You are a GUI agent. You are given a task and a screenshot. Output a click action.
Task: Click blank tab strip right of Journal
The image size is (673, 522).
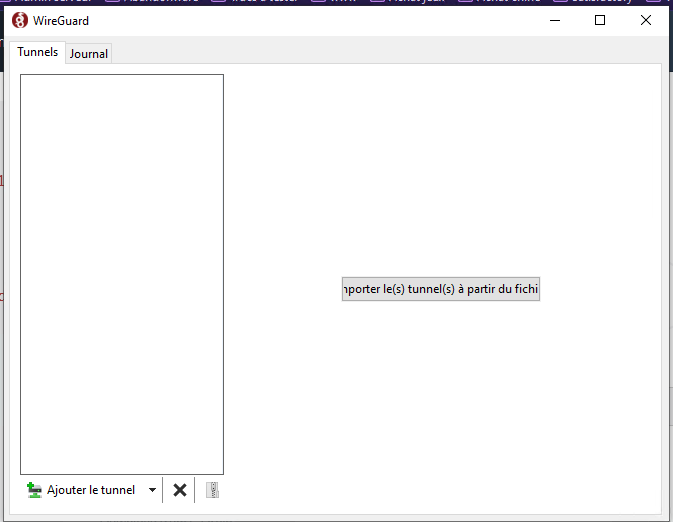pyautogui.click(x=380, y=52)
